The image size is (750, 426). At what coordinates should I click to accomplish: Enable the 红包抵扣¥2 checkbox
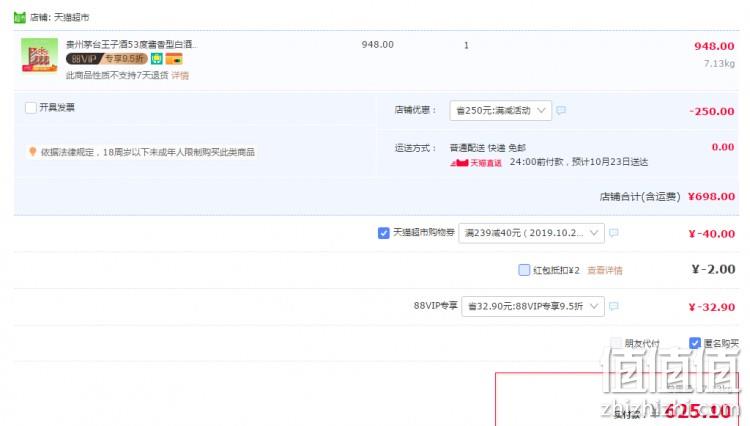[x=524, y=270]
